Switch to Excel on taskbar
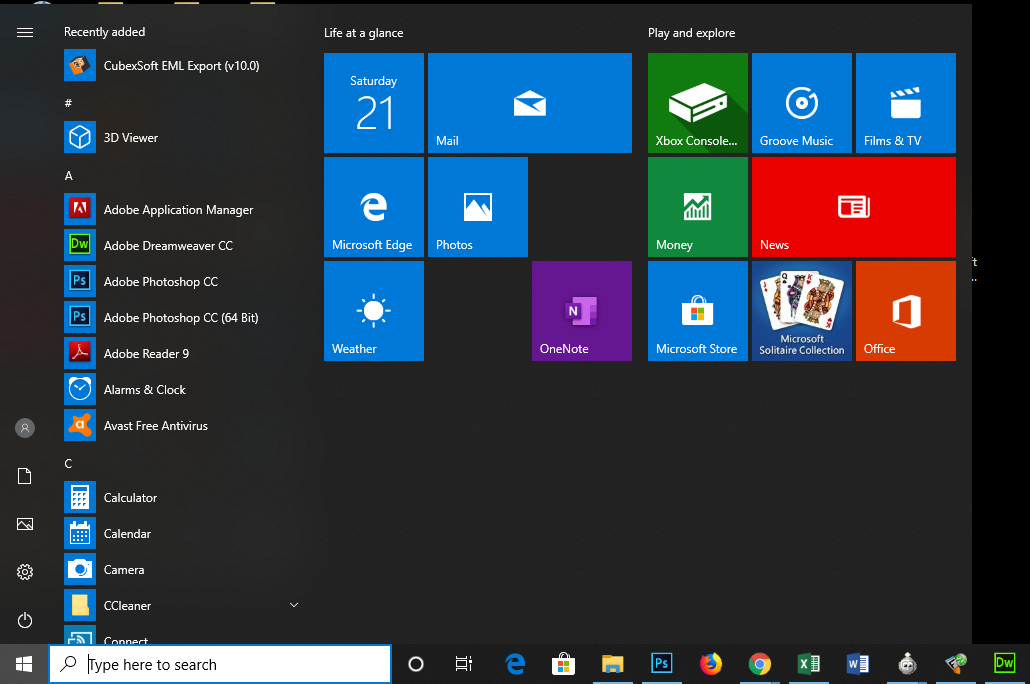Image resolution: width=1030 pixels, height=684 pixels. coord(809,664)
